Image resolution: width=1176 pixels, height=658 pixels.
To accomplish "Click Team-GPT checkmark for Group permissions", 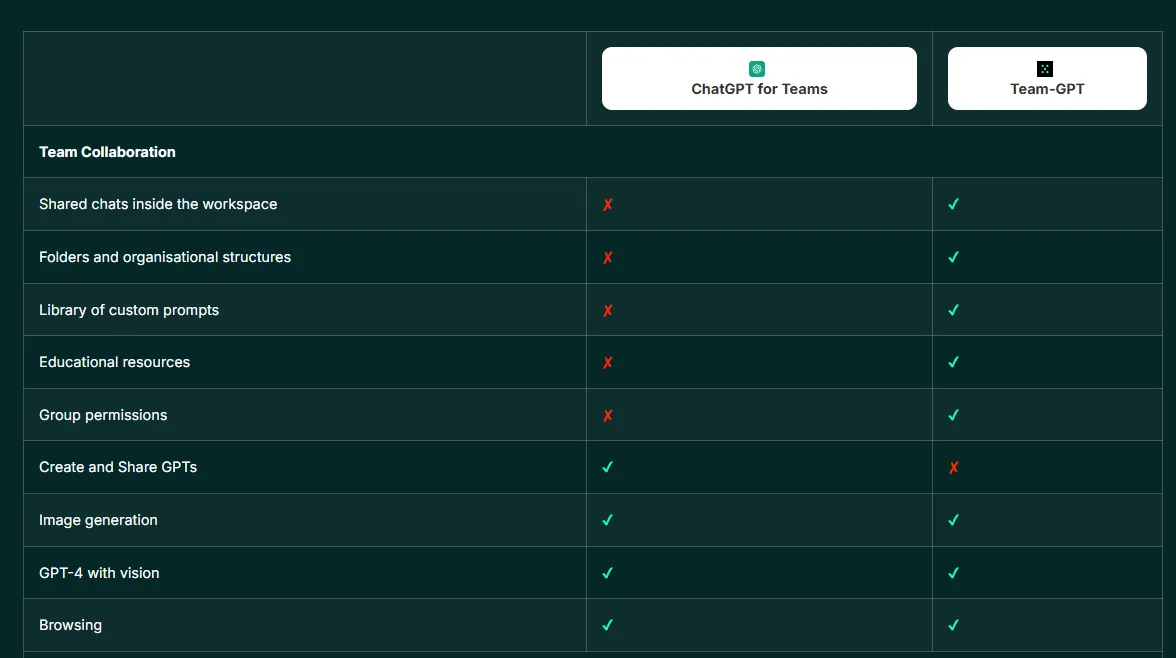I will tap(953, 415).
